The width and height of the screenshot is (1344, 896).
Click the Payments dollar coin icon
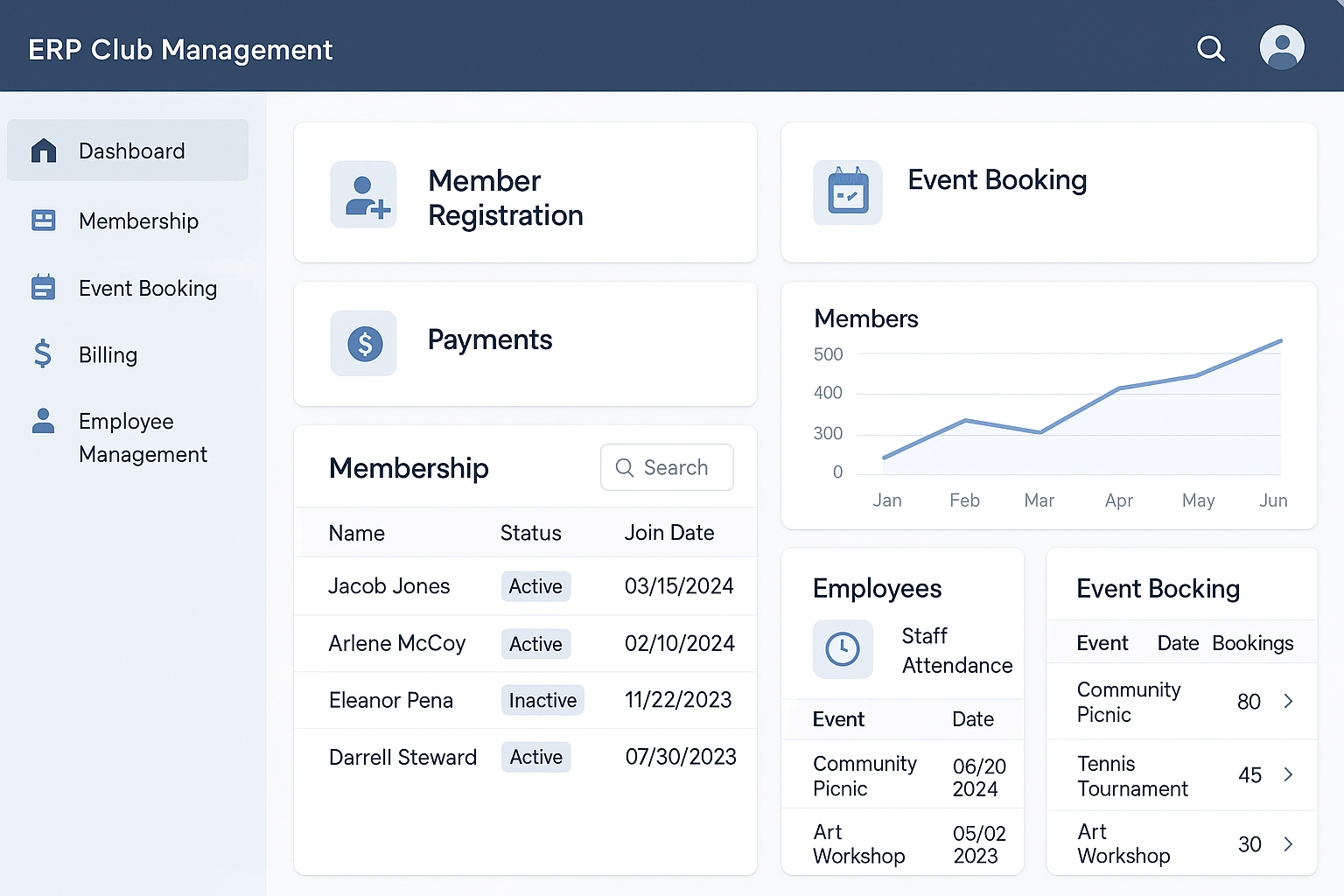pos(364,344)
